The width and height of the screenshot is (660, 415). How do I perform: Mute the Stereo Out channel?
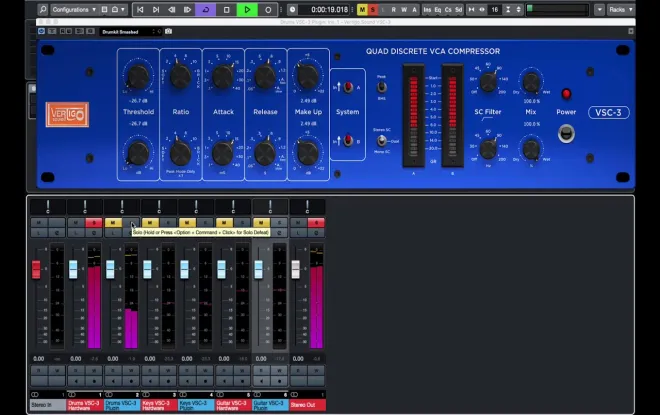(298, 222)
